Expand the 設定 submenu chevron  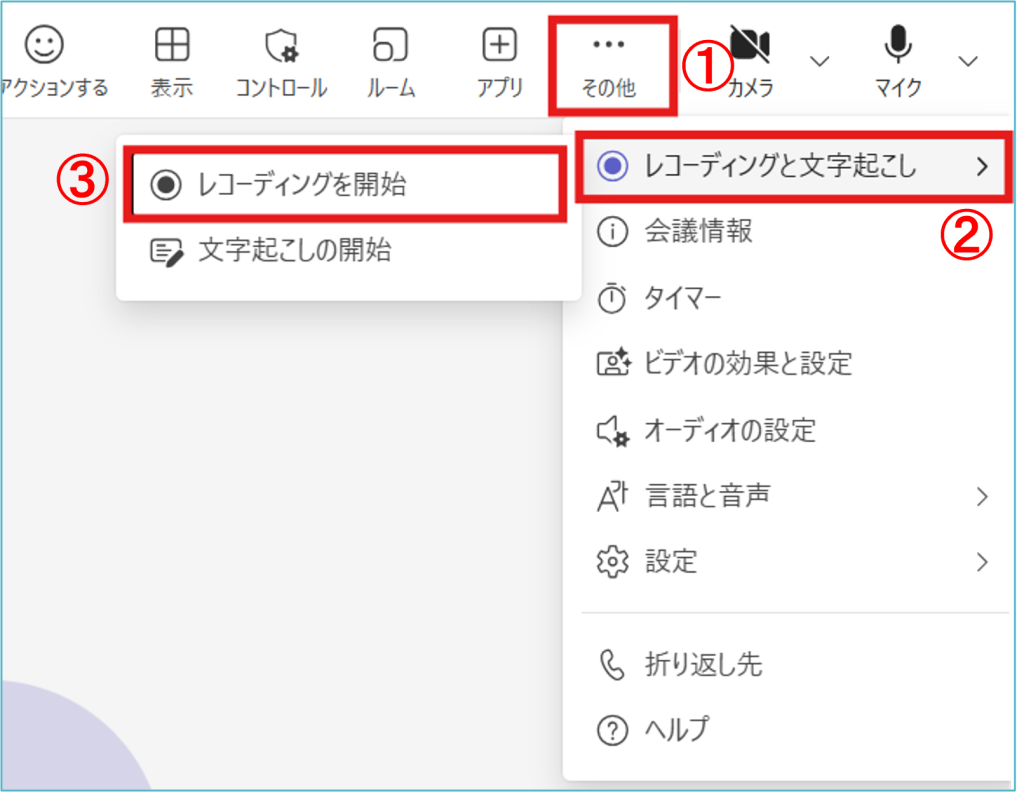click(982, 561)
